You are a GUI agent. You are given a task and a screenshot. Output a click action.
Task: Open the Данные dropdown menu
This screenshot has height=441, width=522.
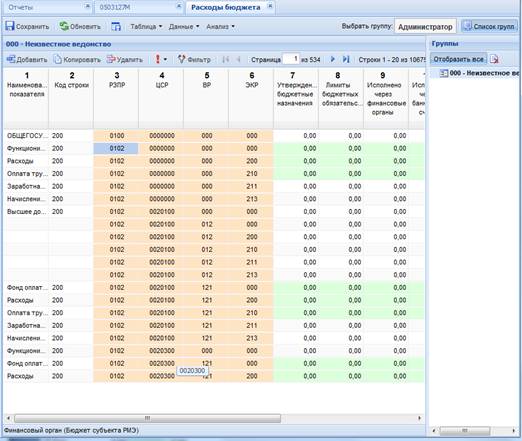(x=184, y=26)
